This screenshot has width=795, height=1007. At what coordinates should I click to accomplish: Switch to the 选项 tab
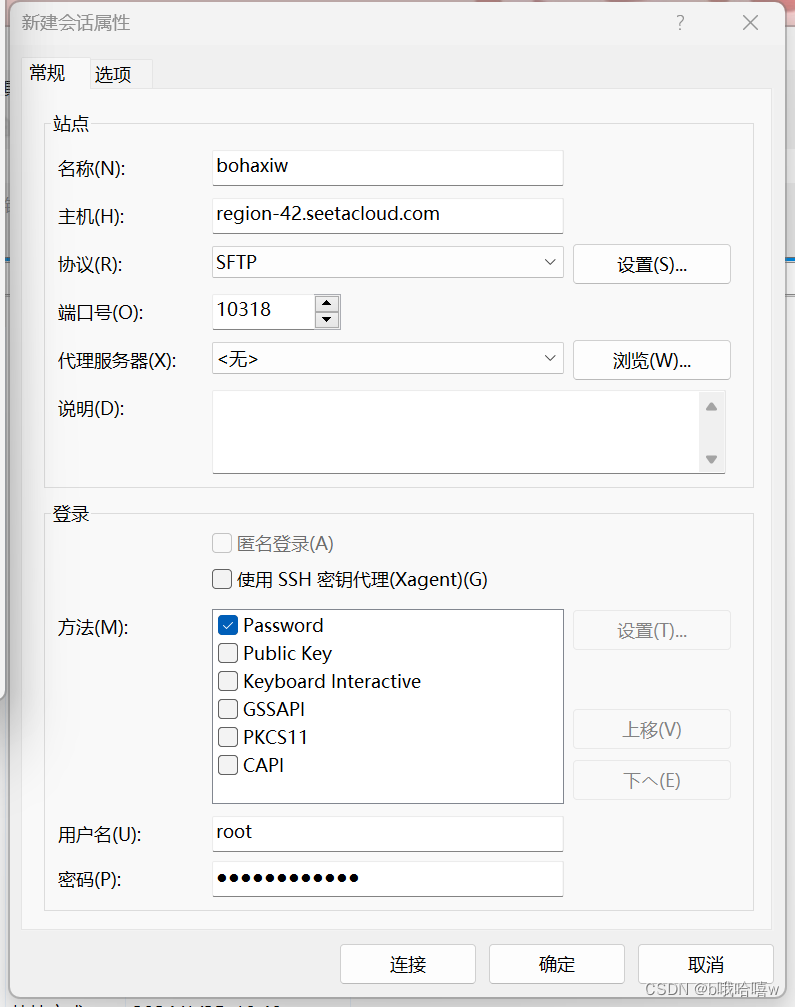click(x=113, y=73)
